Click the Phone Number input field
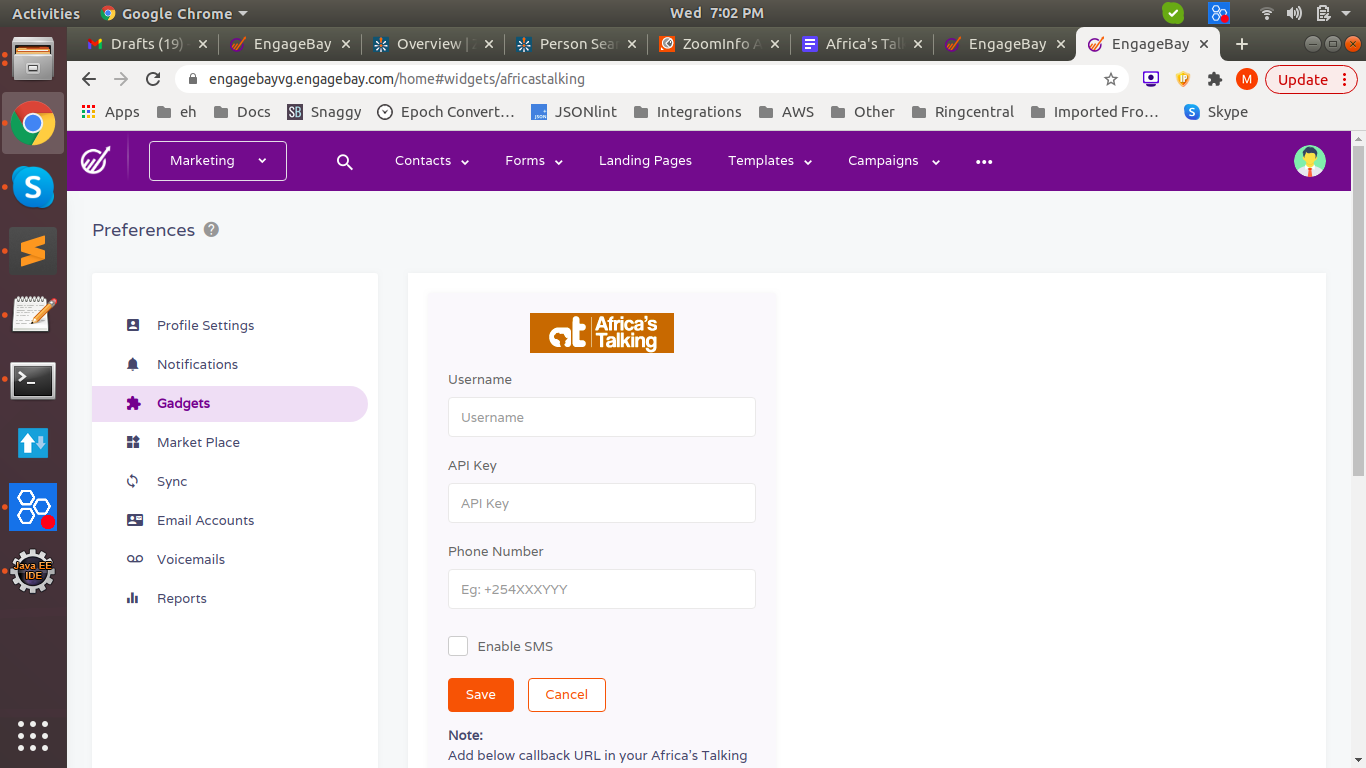The height and width of the screenshot is (768, 1366). tap(602, 589)
